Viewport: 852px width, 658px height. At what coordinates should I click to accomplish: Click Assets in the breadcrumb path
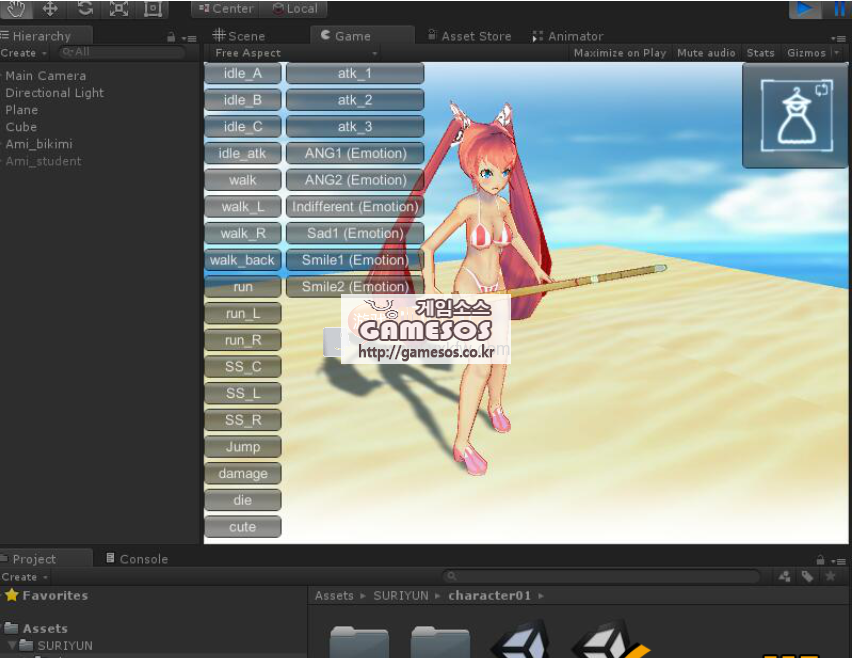tap(334, 596)
